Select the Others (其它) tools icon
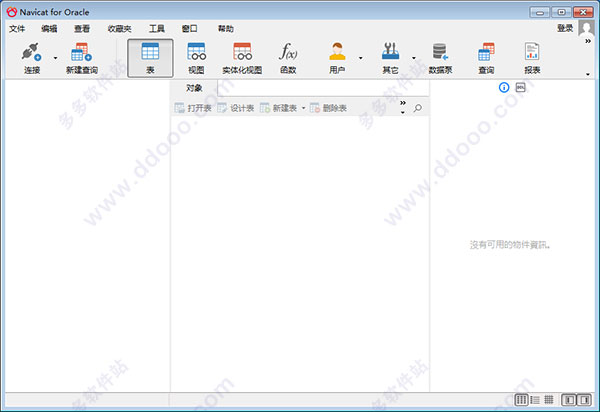Screen dimensions: 600x412 (390, 58)
